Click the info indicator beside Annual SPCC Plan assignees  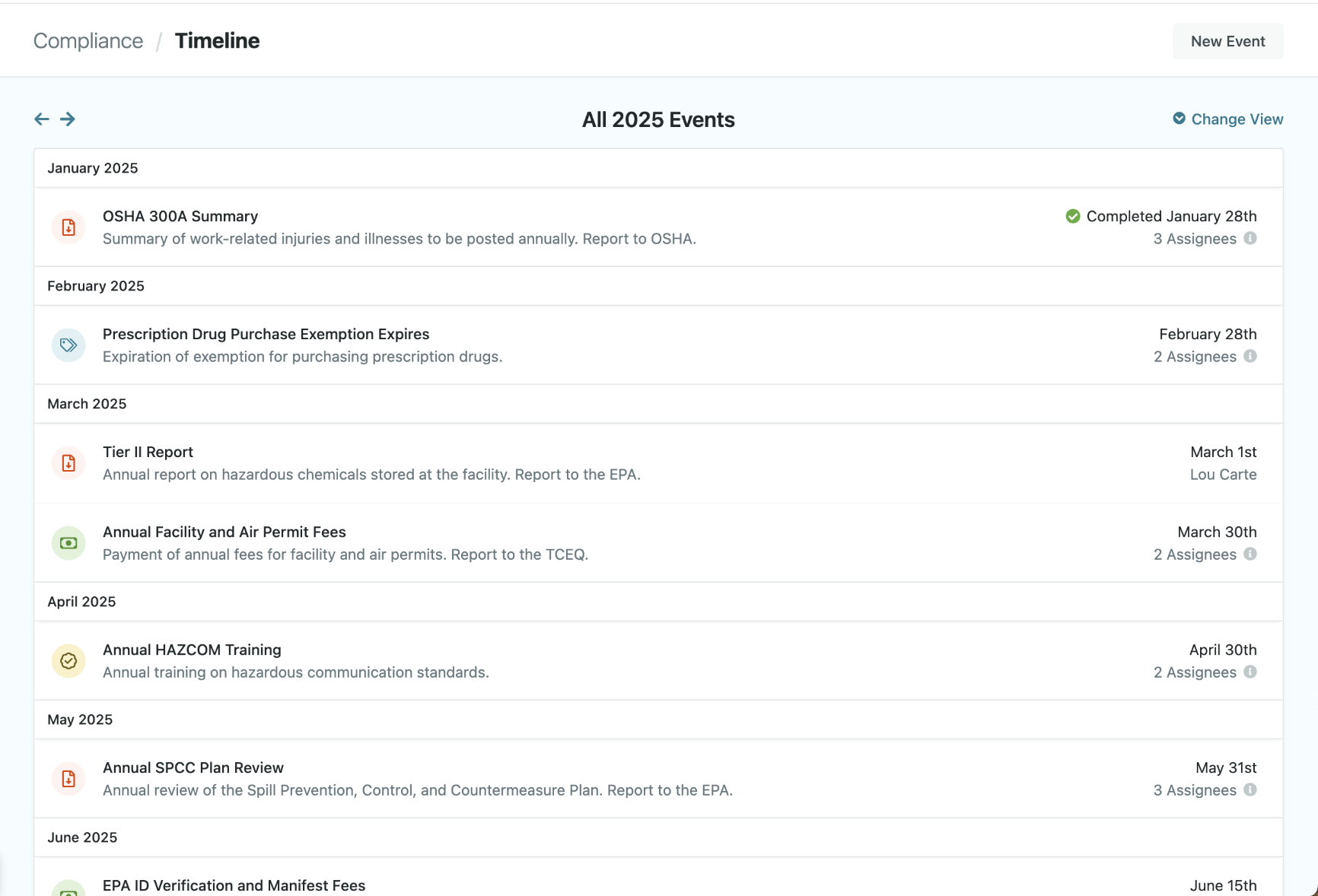point(1250,790)
